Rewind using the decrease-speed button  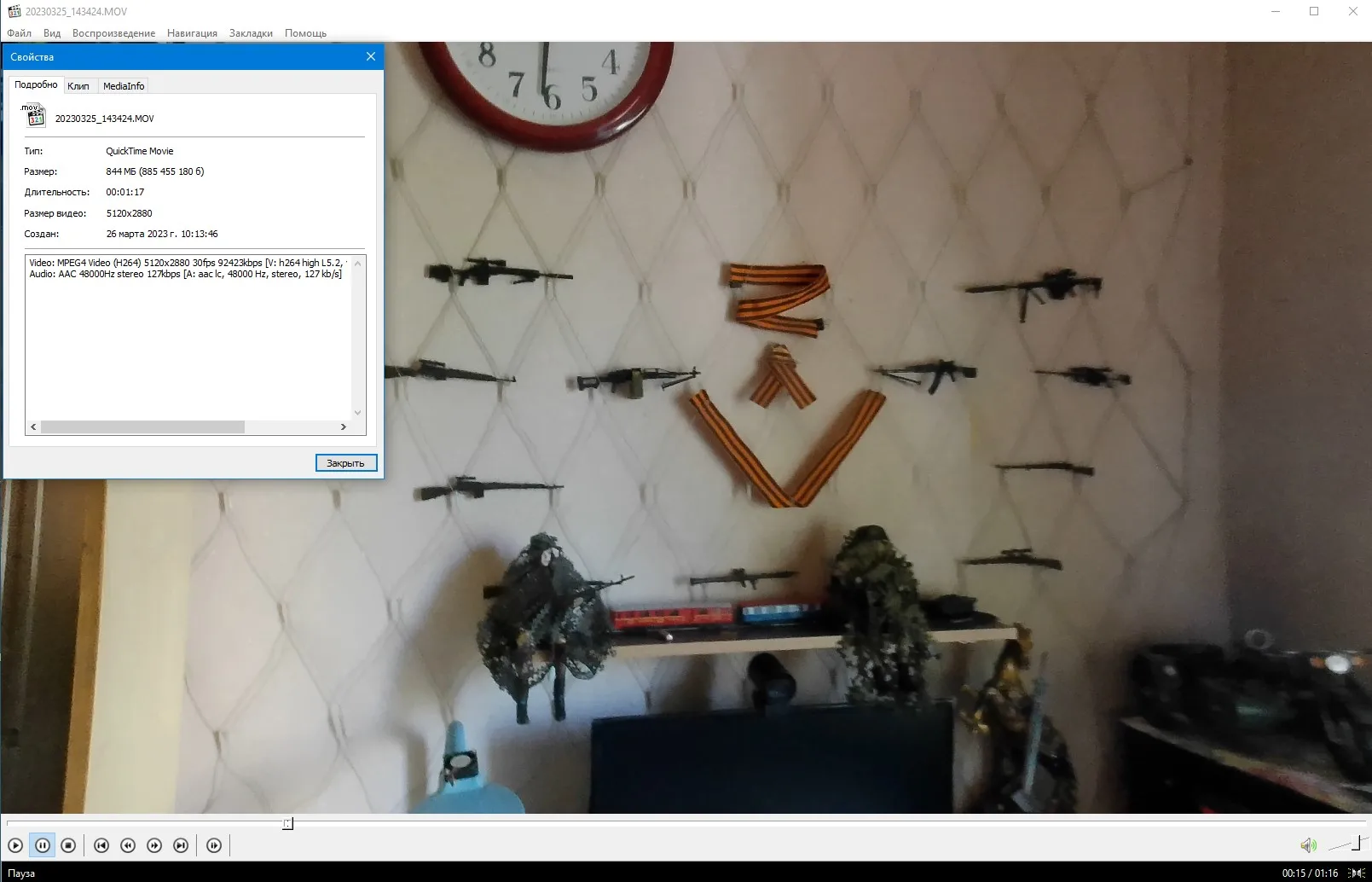tap(128, 845)
